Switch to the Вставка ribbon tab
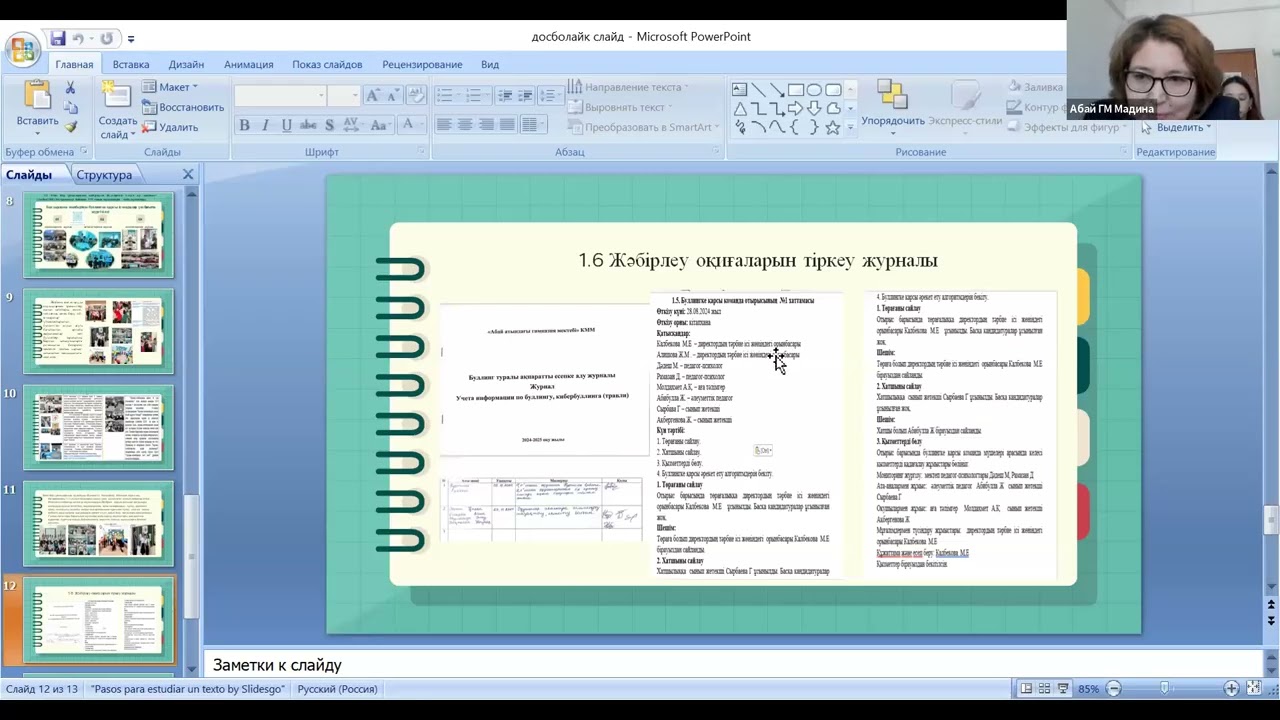Image resolution: width=1280 pixels, height=720 pixels. tap(131, 64)
